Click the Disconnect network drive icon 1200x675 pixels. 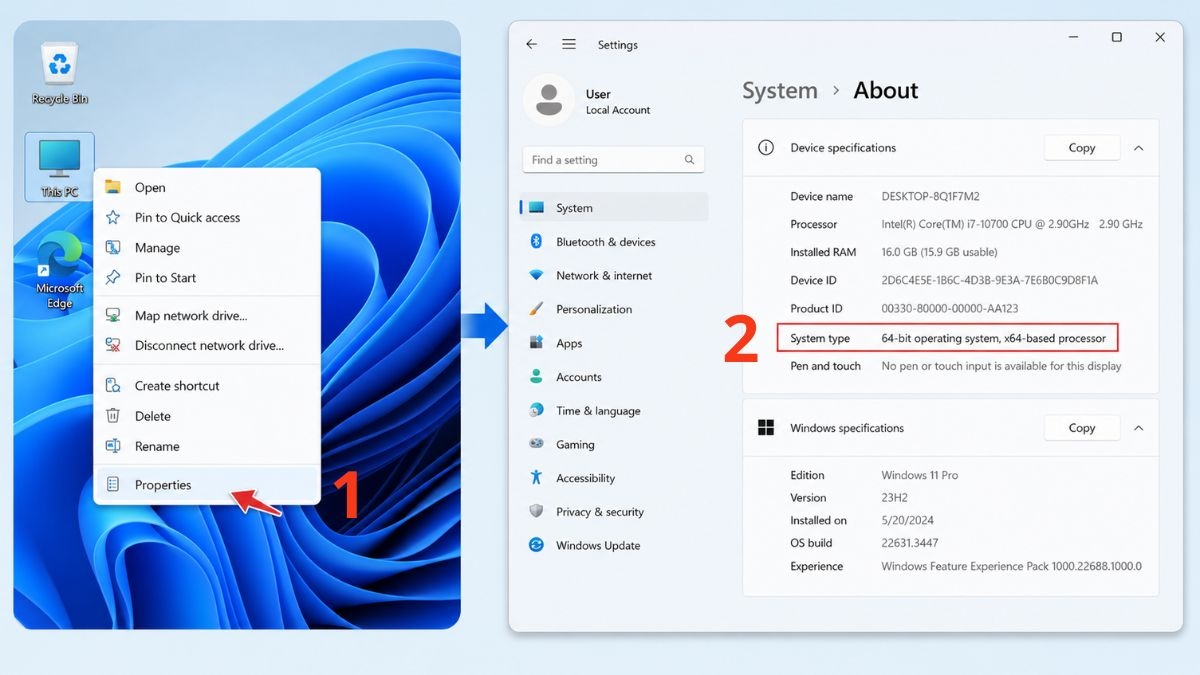pyautogui.click(x=113, y=345)
